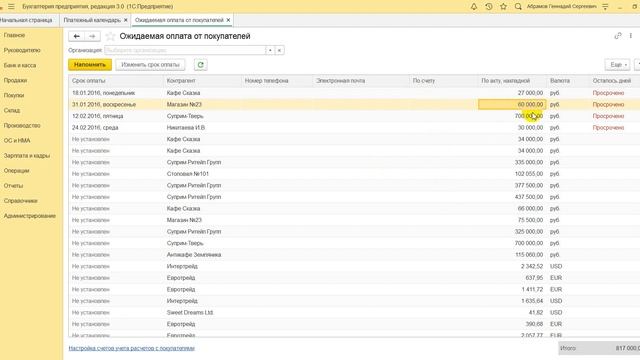Open the Справочники section
This screenshot has width=640, height=360.
pos(20,201)
